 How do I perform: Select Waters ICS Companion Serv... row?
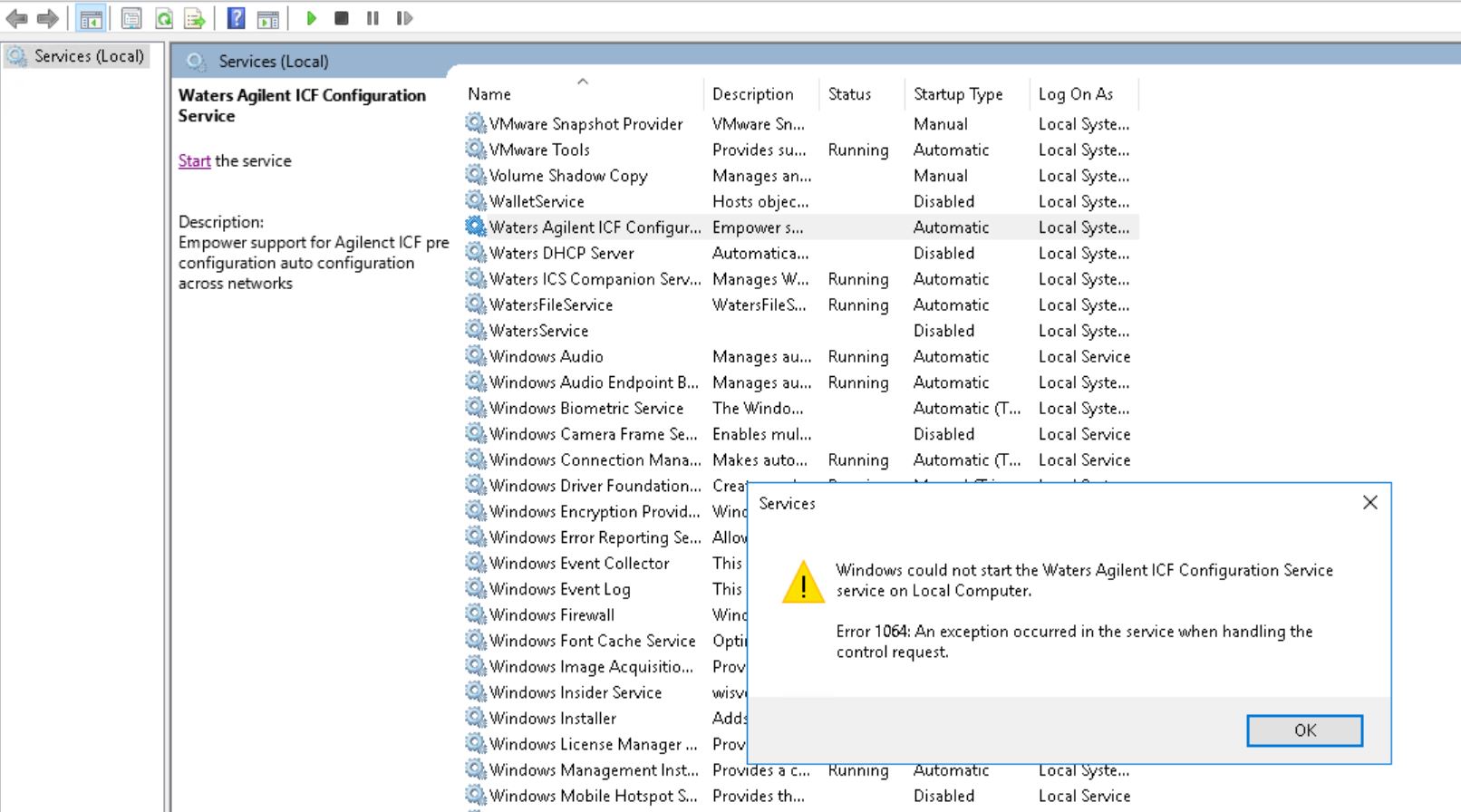click(x=800, y=279)
